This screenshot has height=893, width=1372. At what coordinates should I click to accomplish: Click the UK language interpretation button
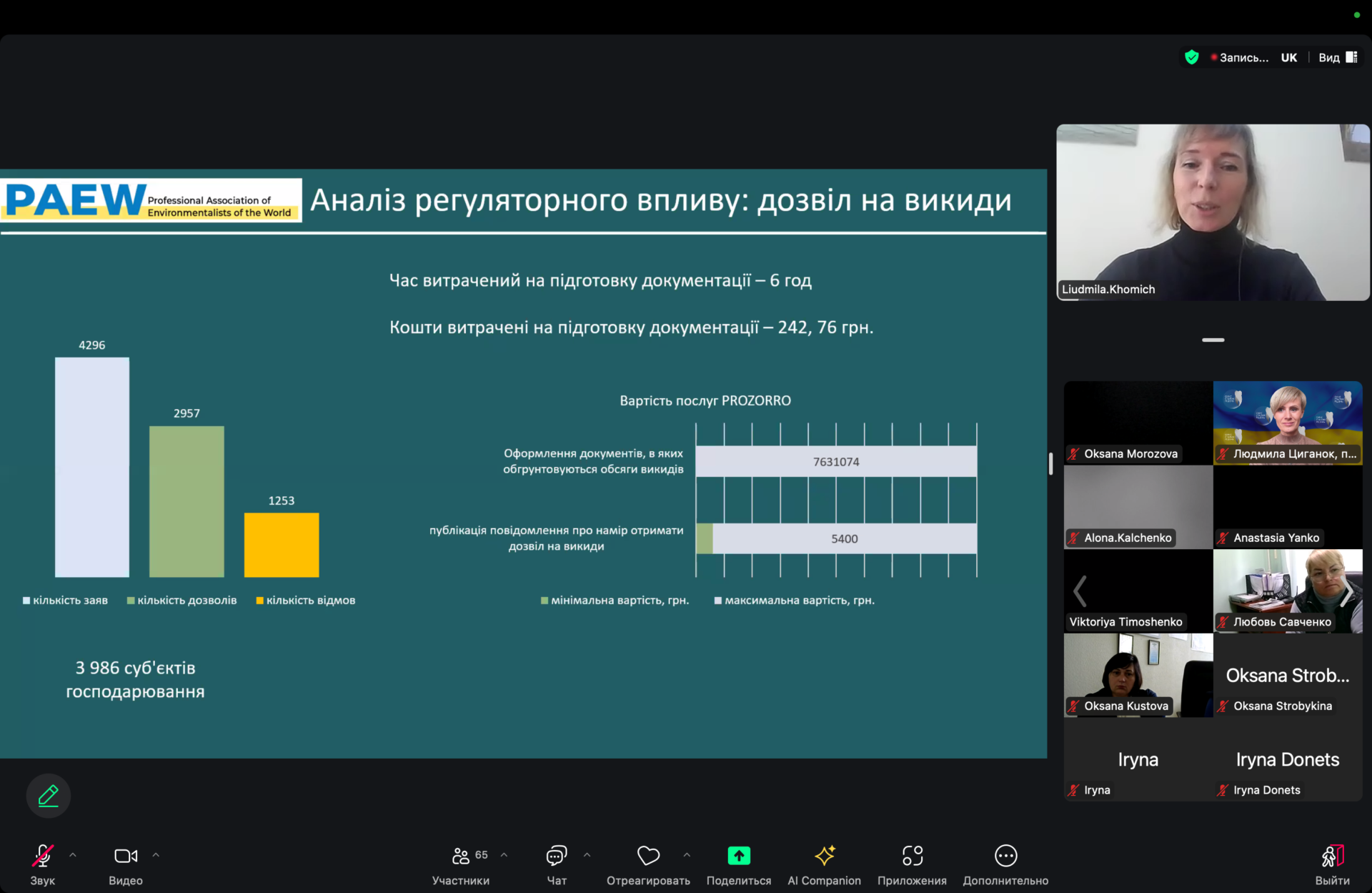pos(1288,57)
